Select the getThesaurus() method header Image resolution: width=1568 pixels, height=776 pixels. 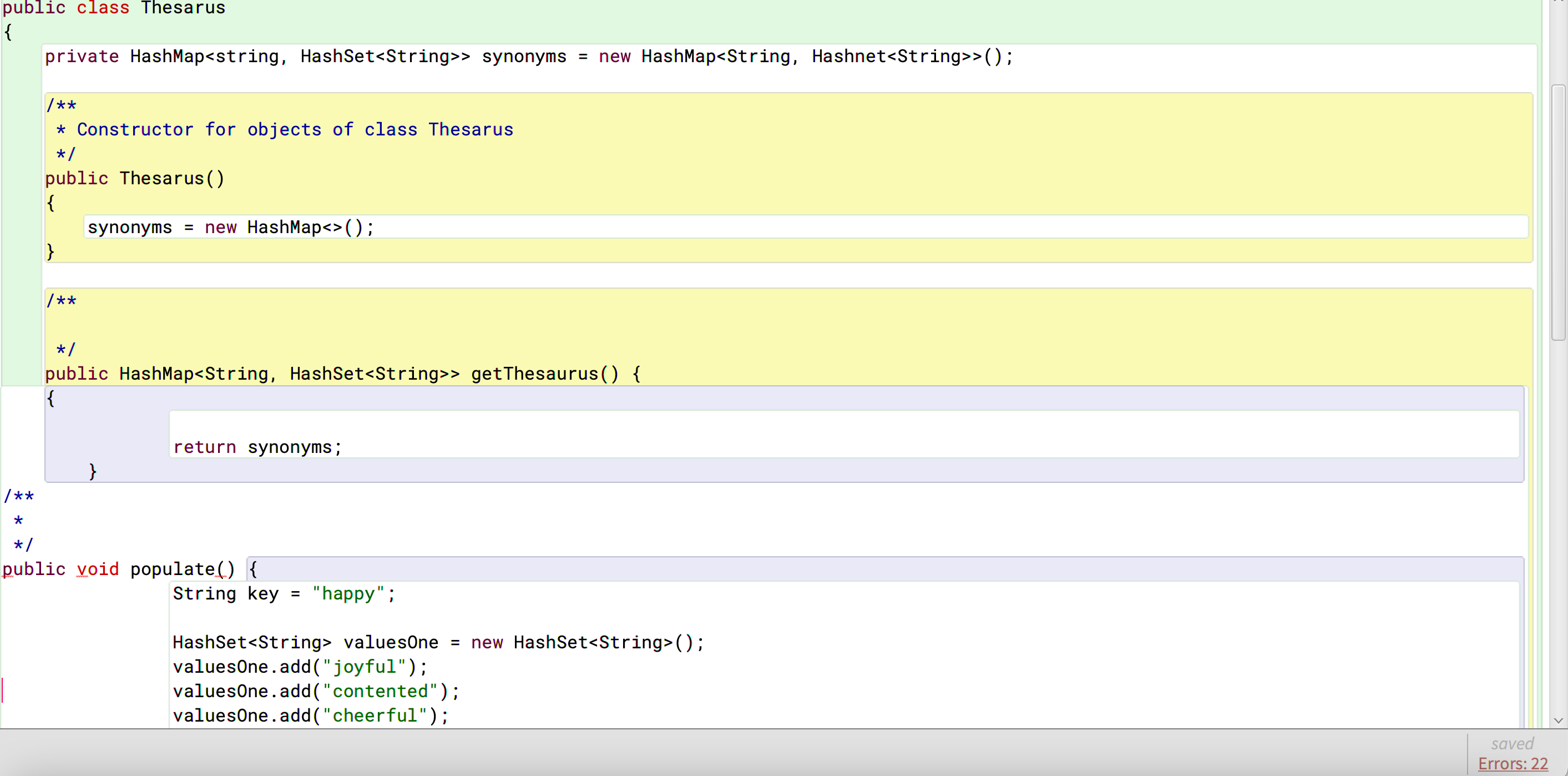pos(341,374)
